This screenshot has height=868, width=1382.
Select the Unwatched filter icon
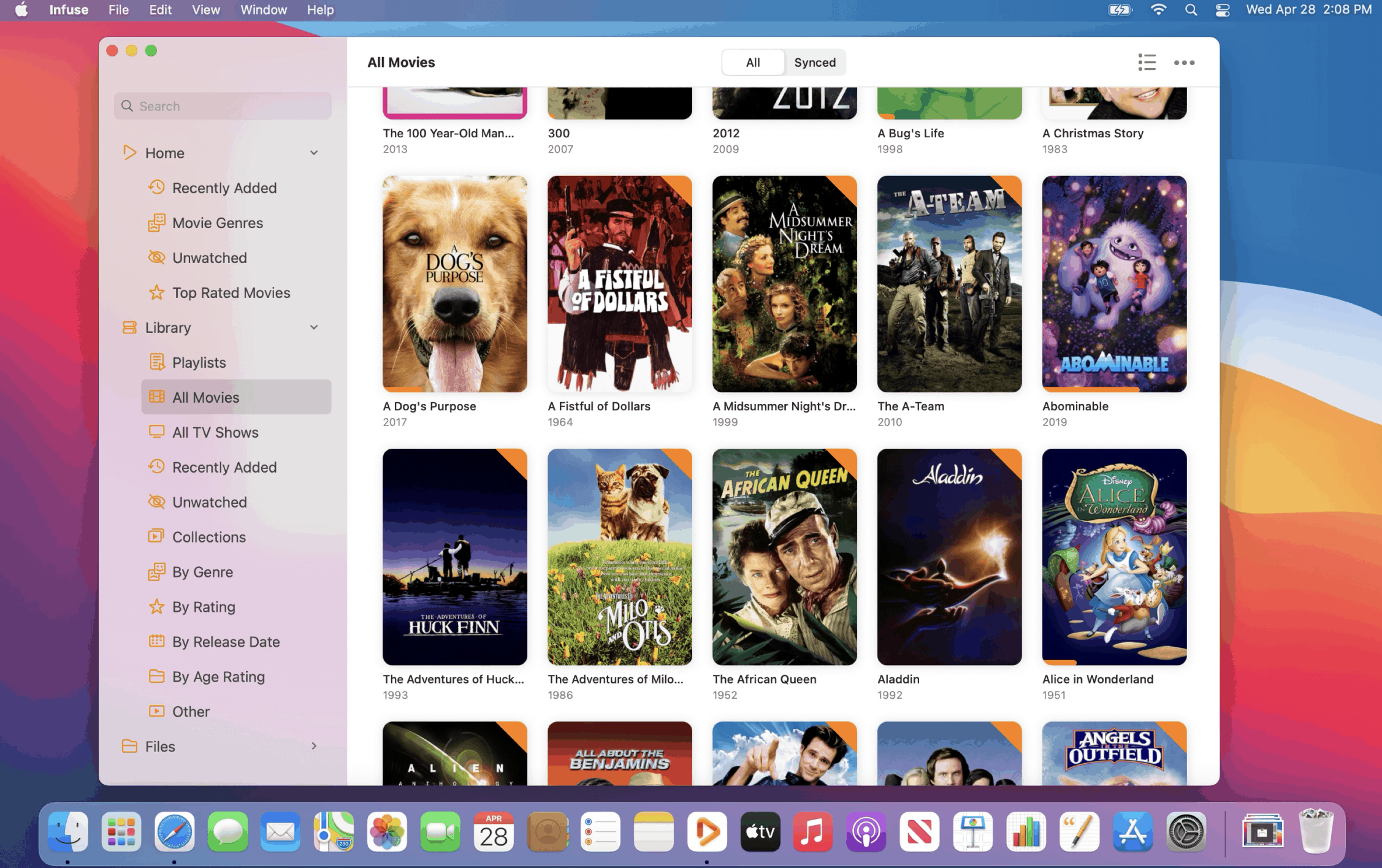[156, 502]
